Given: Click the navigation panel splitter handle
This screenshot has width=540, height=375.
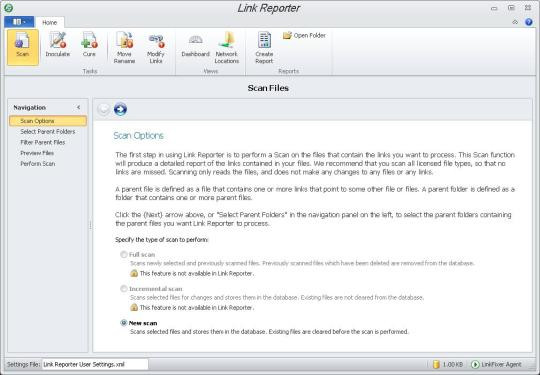Looking at the screenshot, I should coord(91,225).
